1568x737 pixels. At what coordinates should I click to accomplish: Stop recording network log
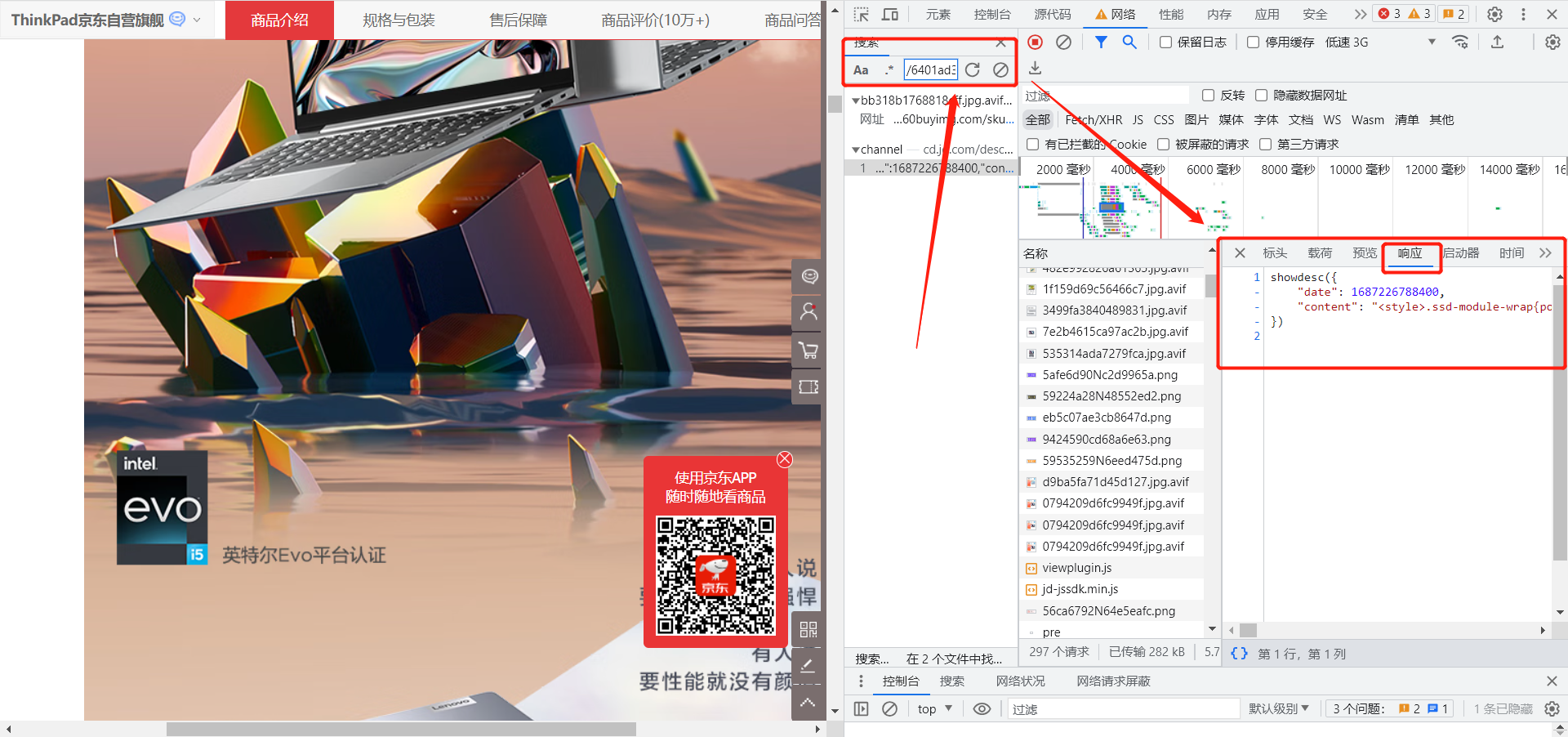[x=1035, y=42]
